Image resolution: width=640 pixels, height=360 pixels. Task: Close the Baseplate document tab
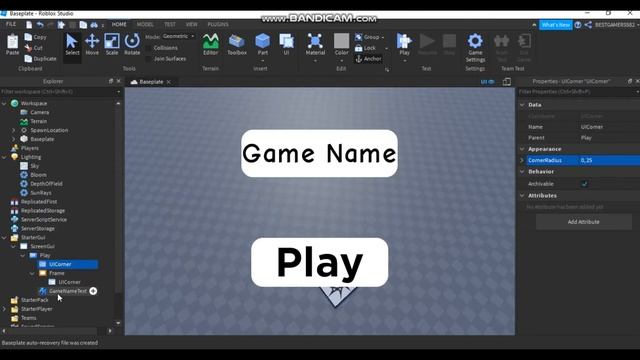click(x=169, y=82)
